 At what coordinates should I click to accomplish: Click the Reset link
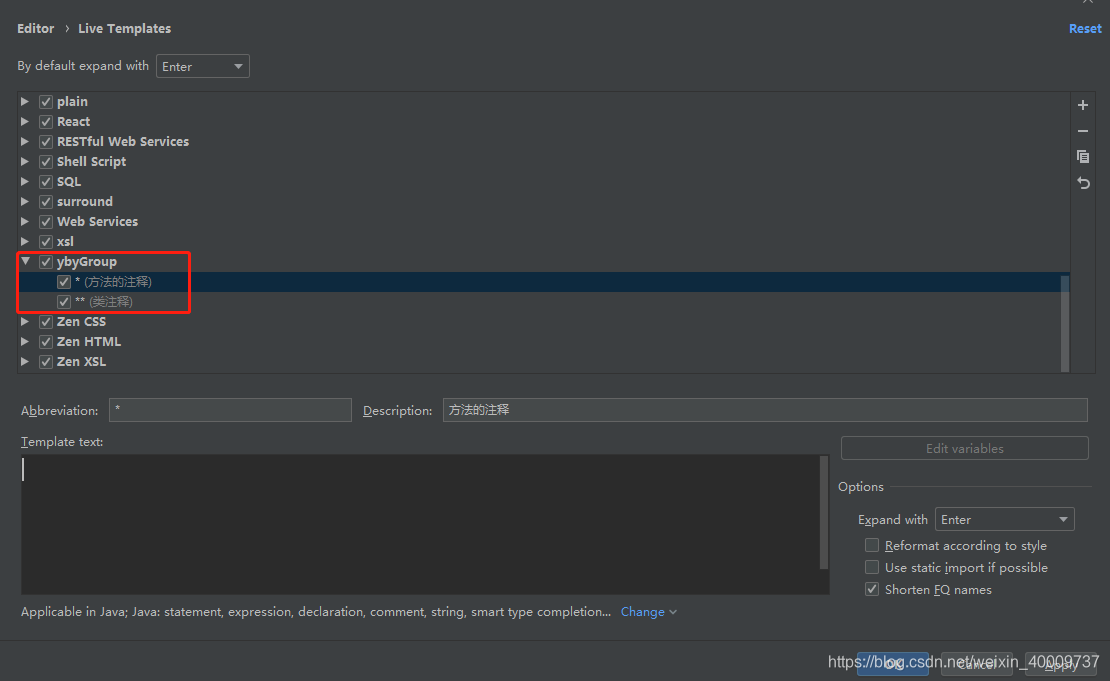point(1085,29)
